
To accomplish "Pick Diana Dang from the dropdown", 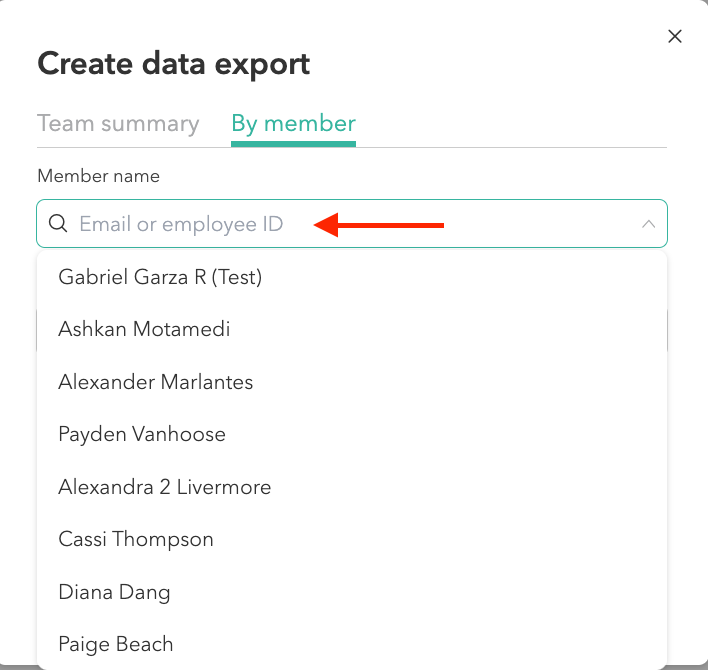I will click(114, 592).
